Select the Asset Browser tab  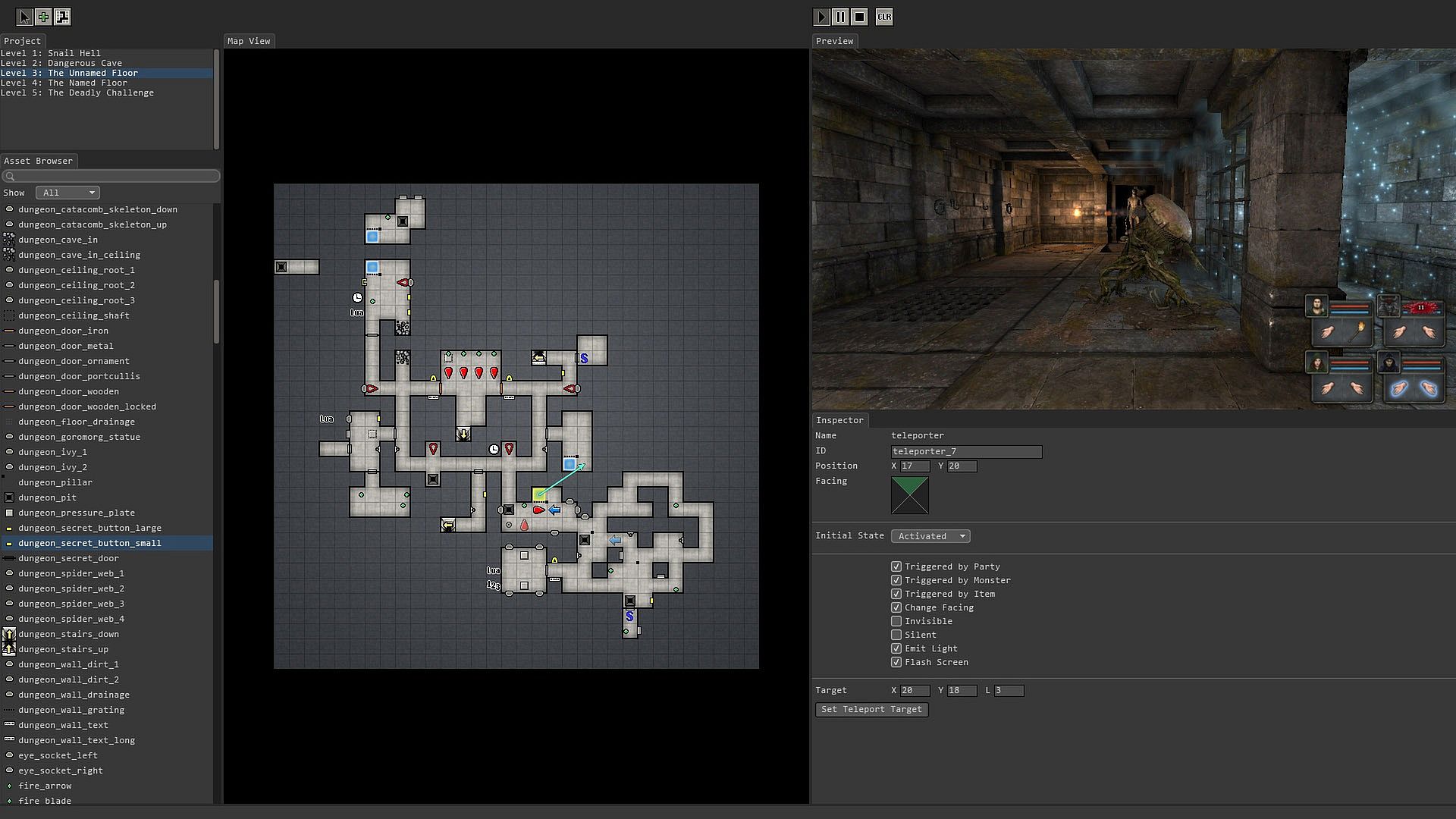click(x=38, y=161)
